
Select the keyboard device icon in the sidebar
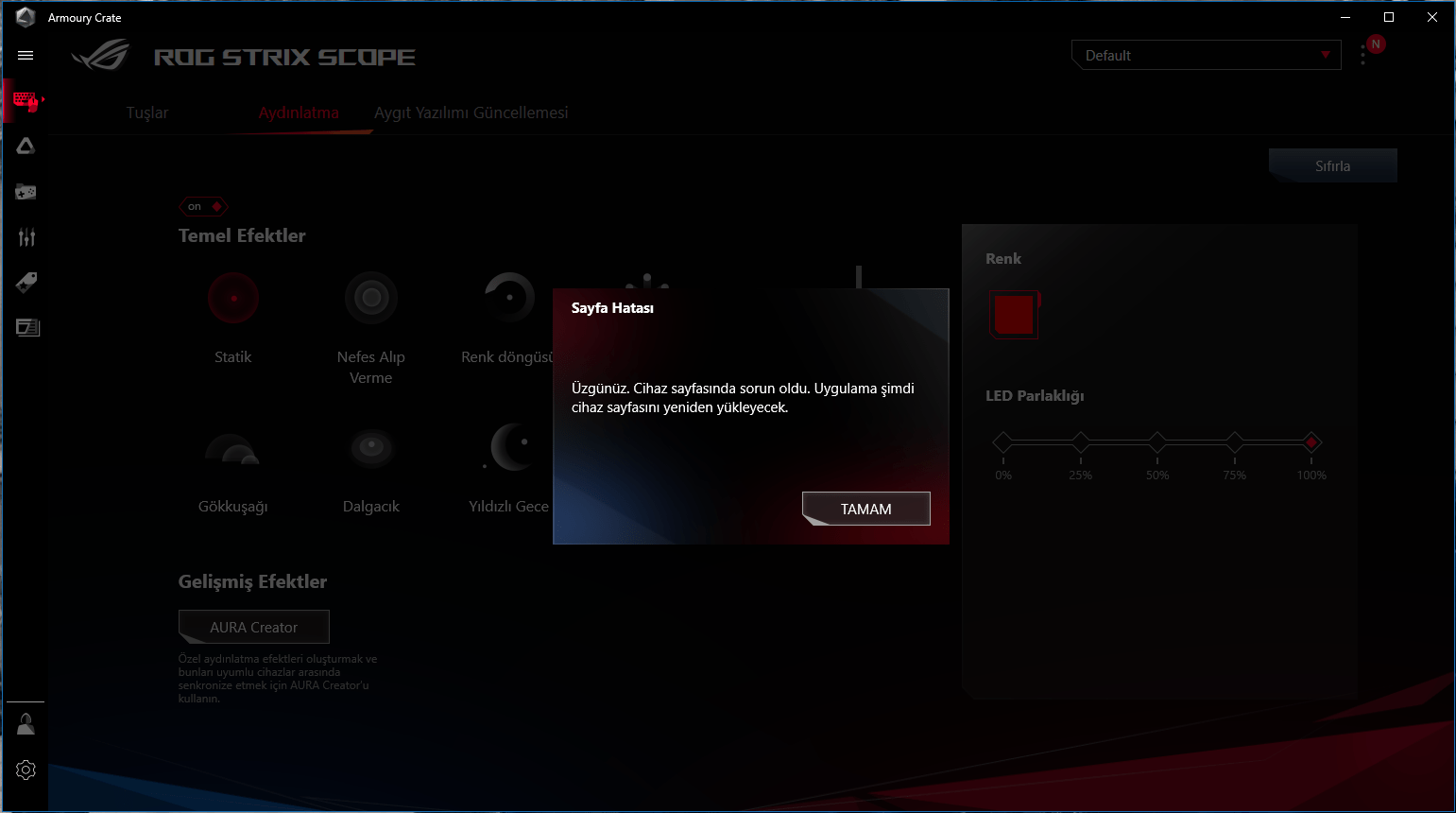[x=26, y=101]
